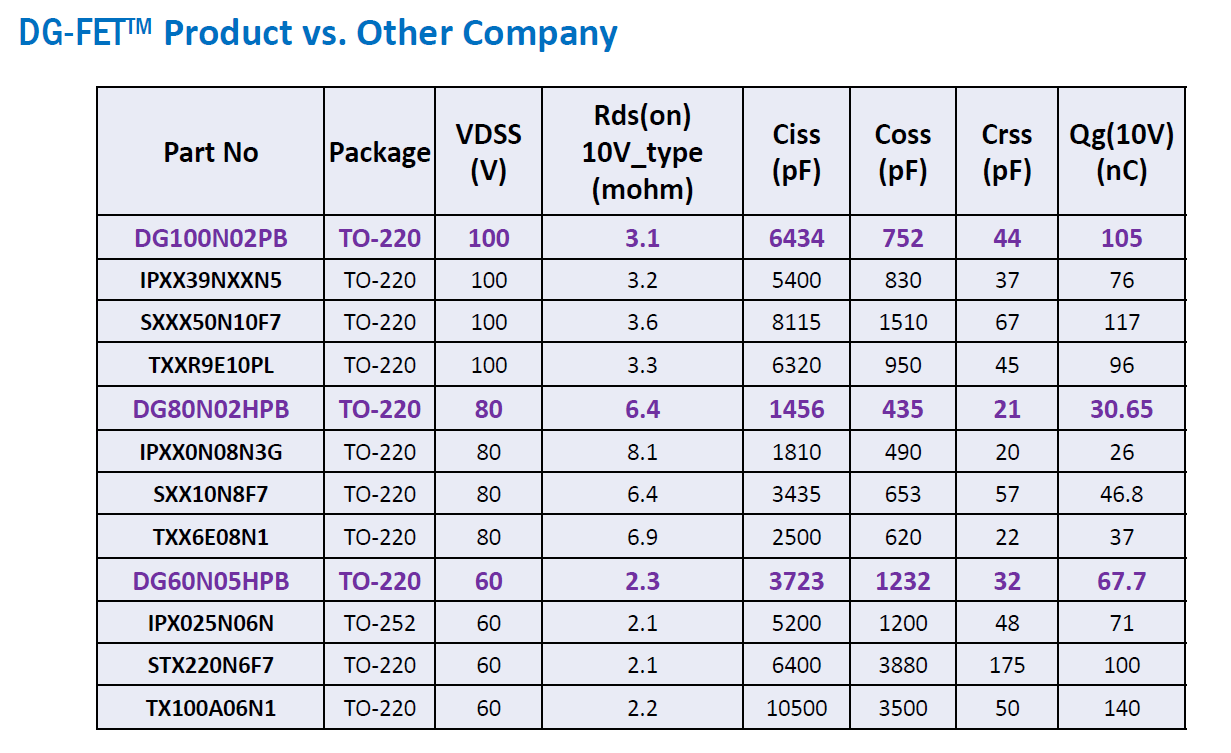The image size is (1231, 753).
Task: Click the Rds(on) 10V_type header cell
Action: click(x=641, y=153)
